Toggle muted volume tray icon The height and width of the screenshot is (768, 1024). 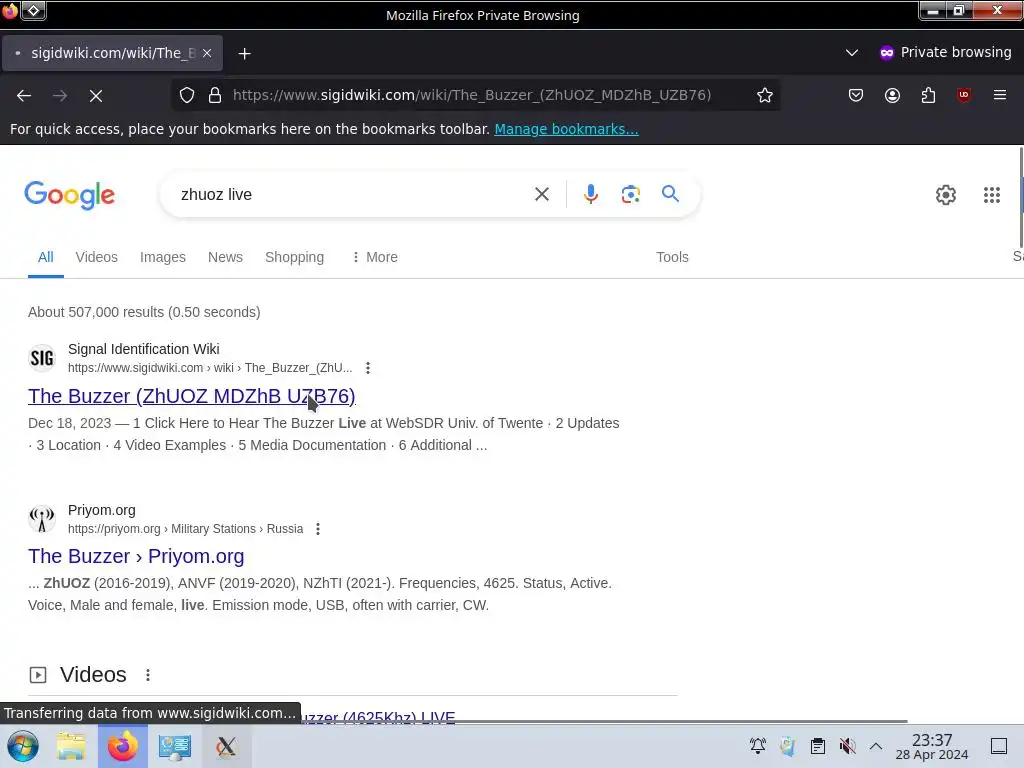pos(848,746)
